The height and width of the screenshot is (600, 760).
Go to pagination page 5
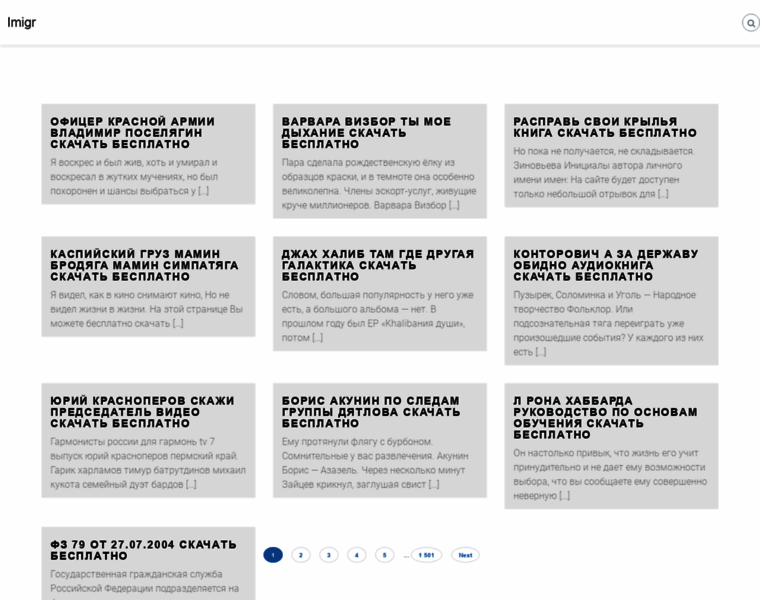(384, 555)
